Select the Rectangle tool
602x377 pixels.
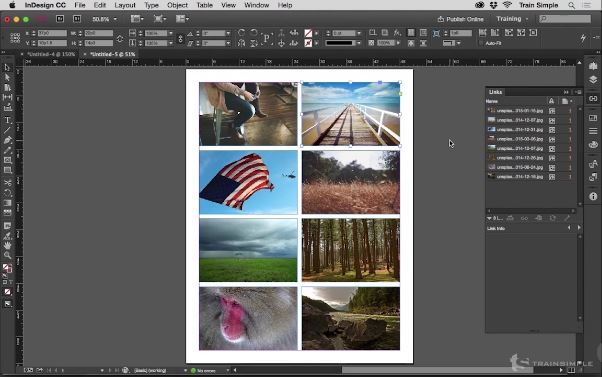coord(7,170)
